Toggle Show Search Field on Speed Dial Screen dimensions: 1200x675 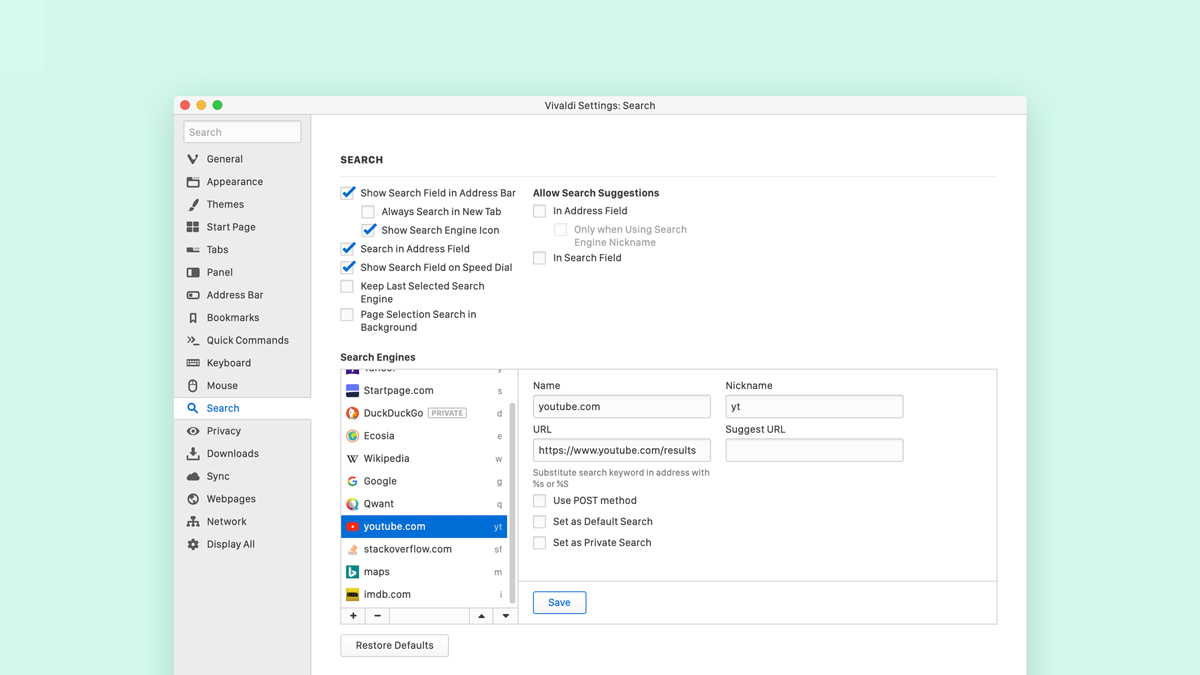348,268
